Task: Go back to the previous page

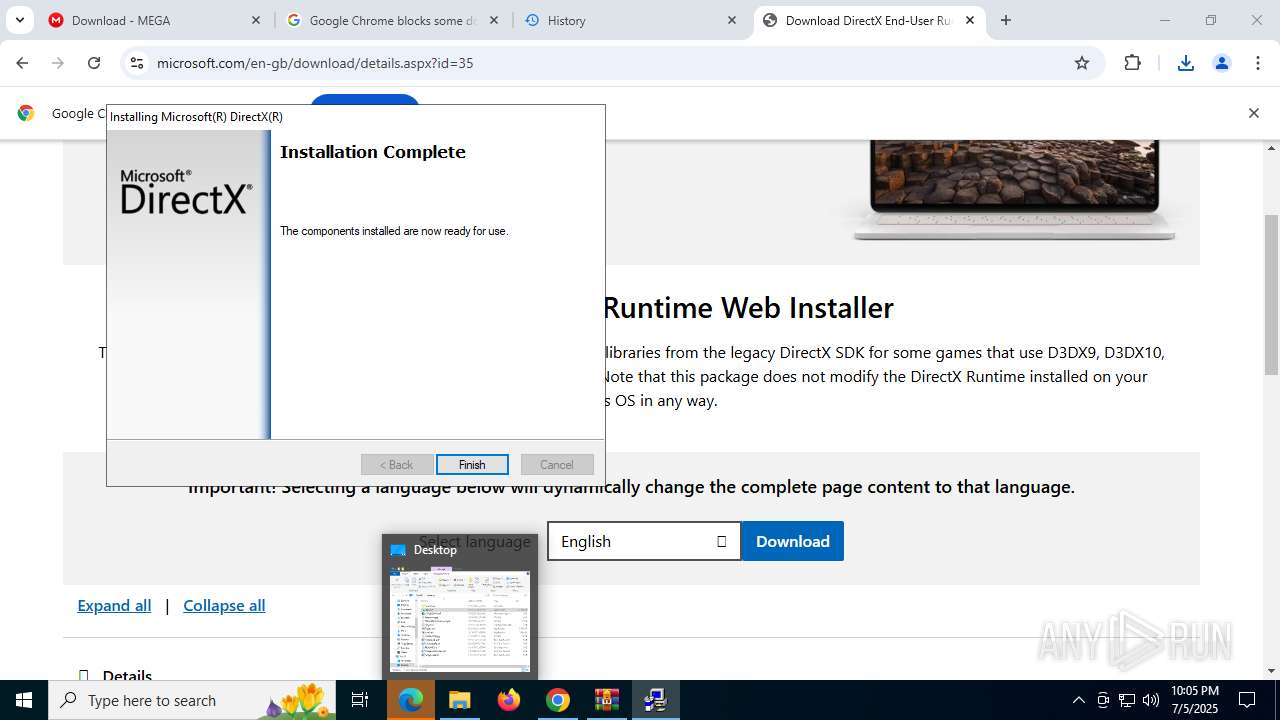Action: click(22, 63)
